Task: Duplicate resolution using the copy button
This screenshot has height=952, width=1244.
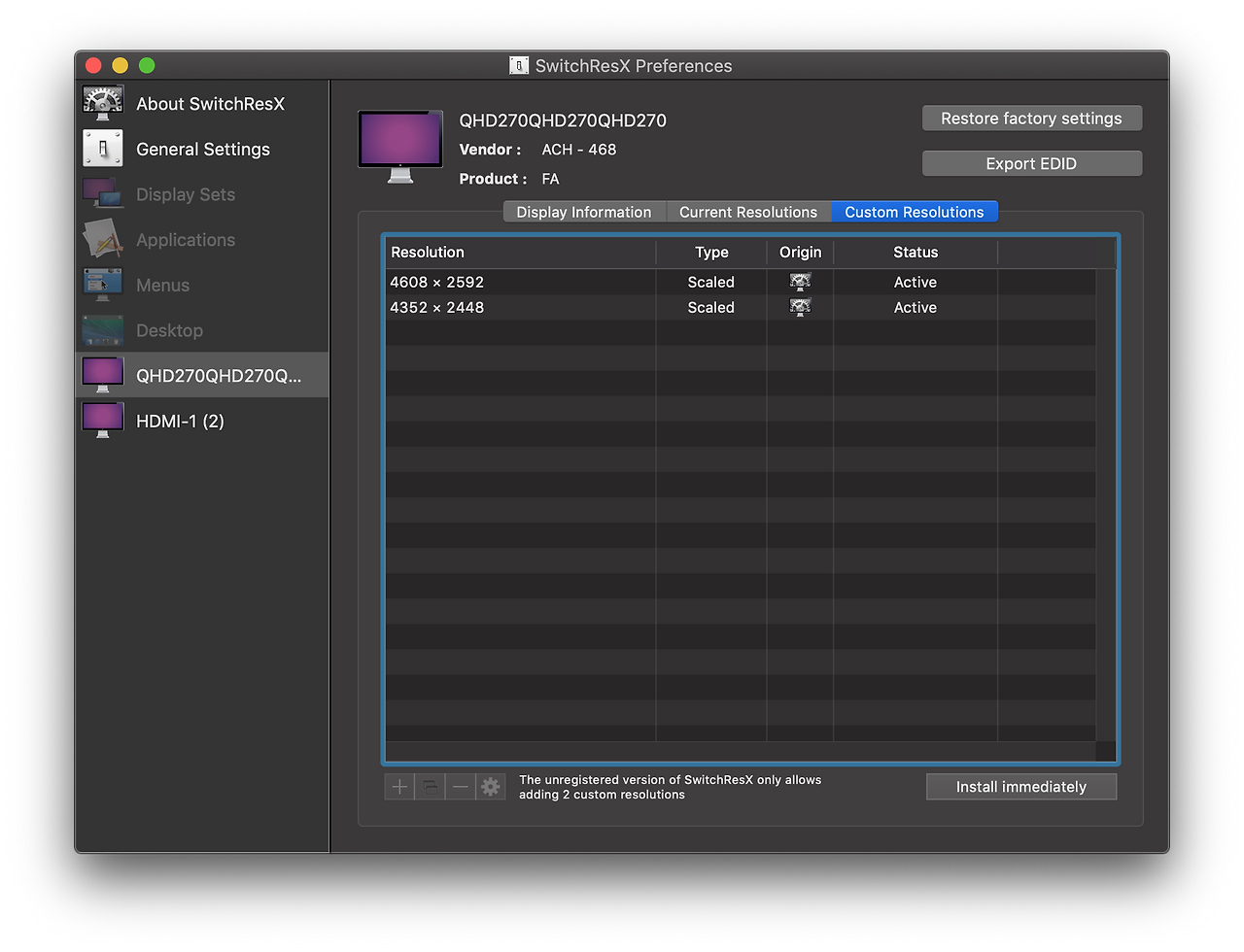Action: tap(431, 787)
